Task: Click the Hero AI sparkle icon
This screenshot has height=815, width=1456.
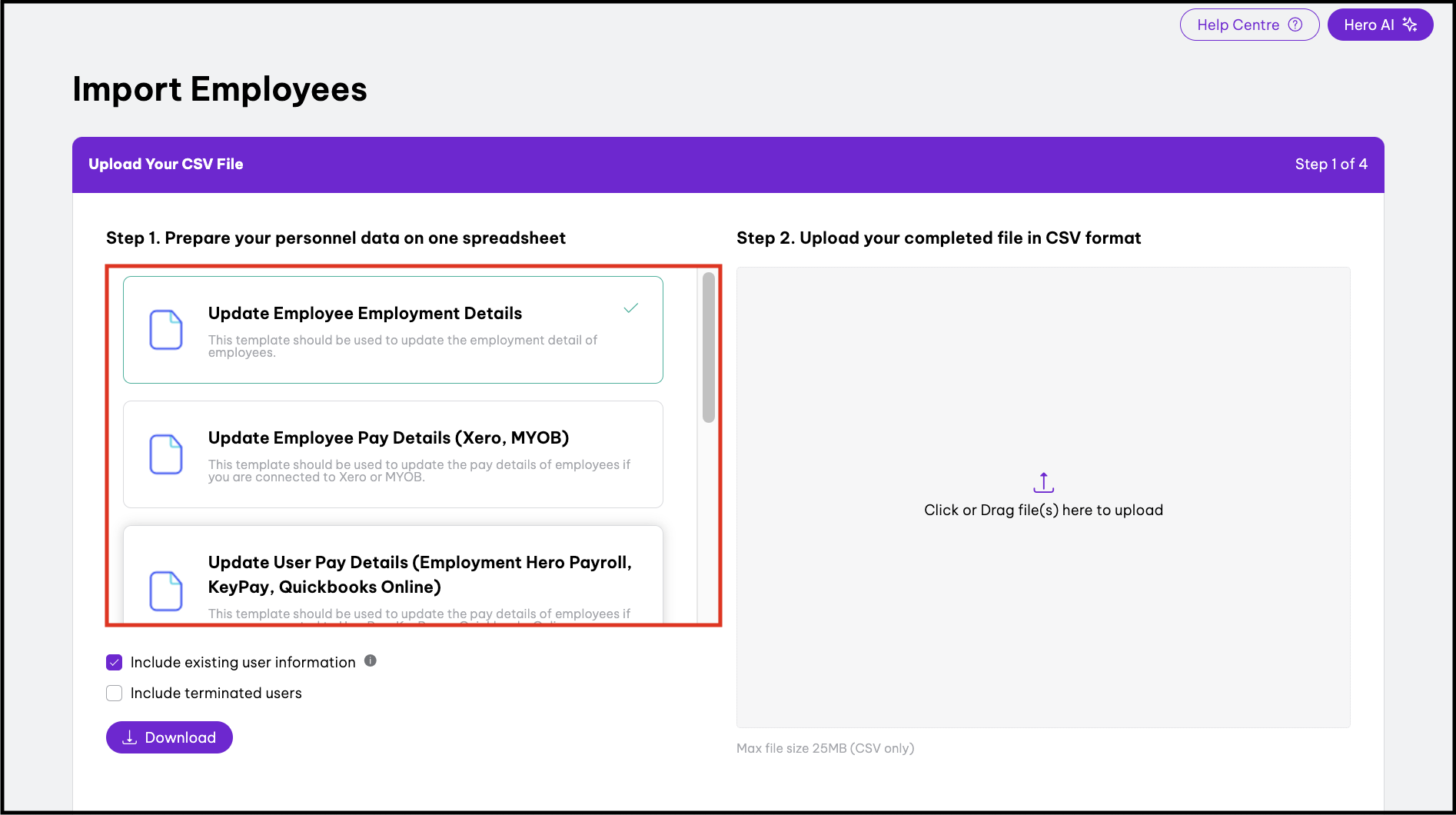Action: pyautogui.click(x=1410, y=25)
